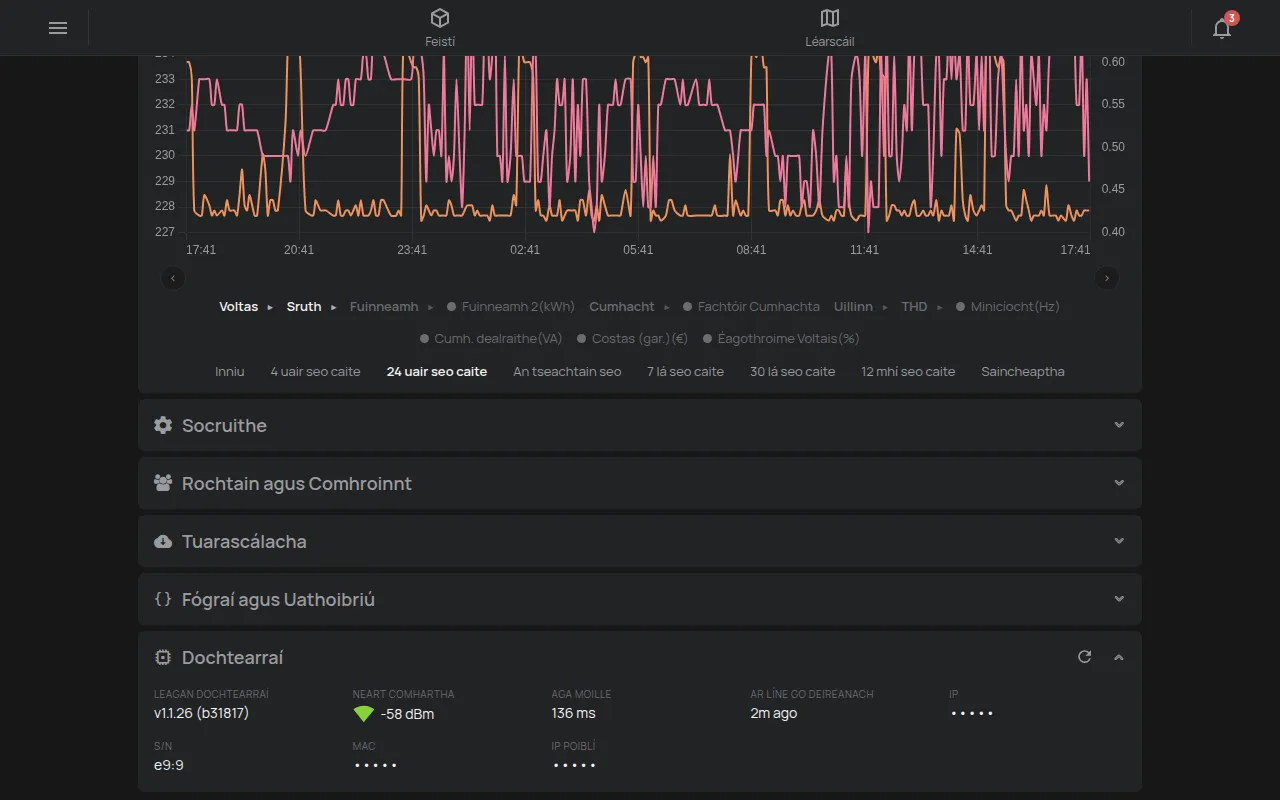1280x800 pixels.
Task: Refresh the Dochtearraí firmware info
Action: 1084,657
